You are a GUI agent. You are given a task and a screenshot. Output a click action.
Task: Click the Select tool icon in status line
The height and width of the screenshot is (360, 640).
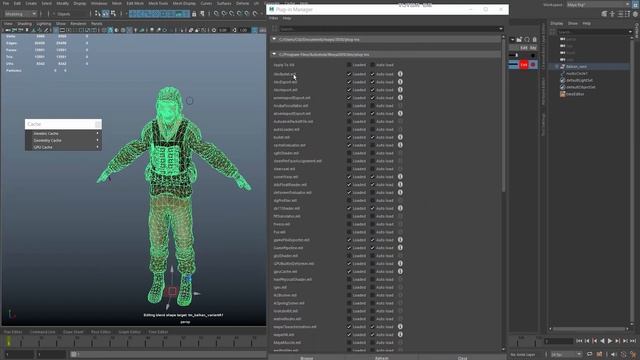(x=98, y=13)
